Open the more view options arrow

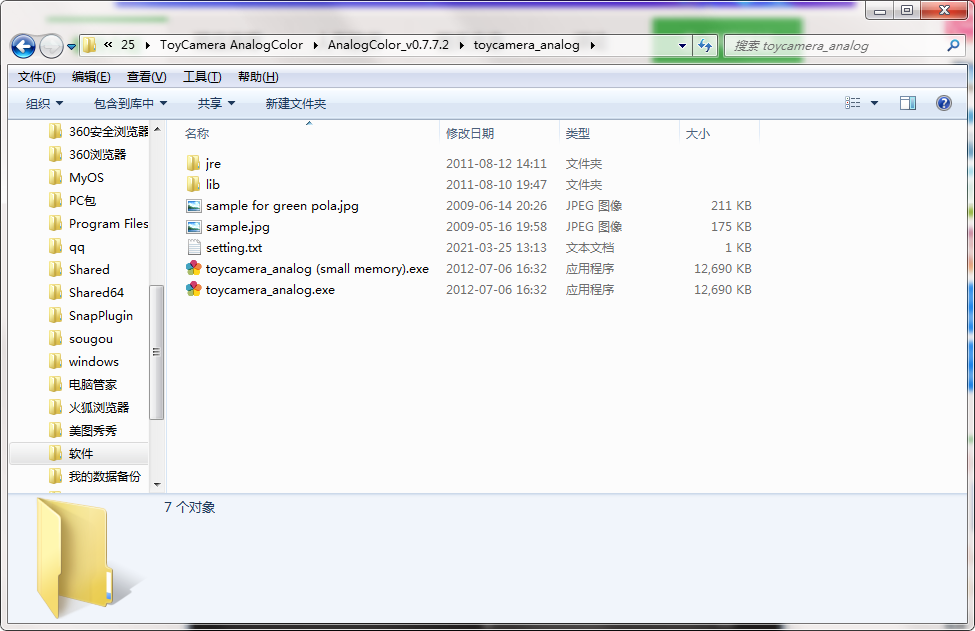click(874, 103)
